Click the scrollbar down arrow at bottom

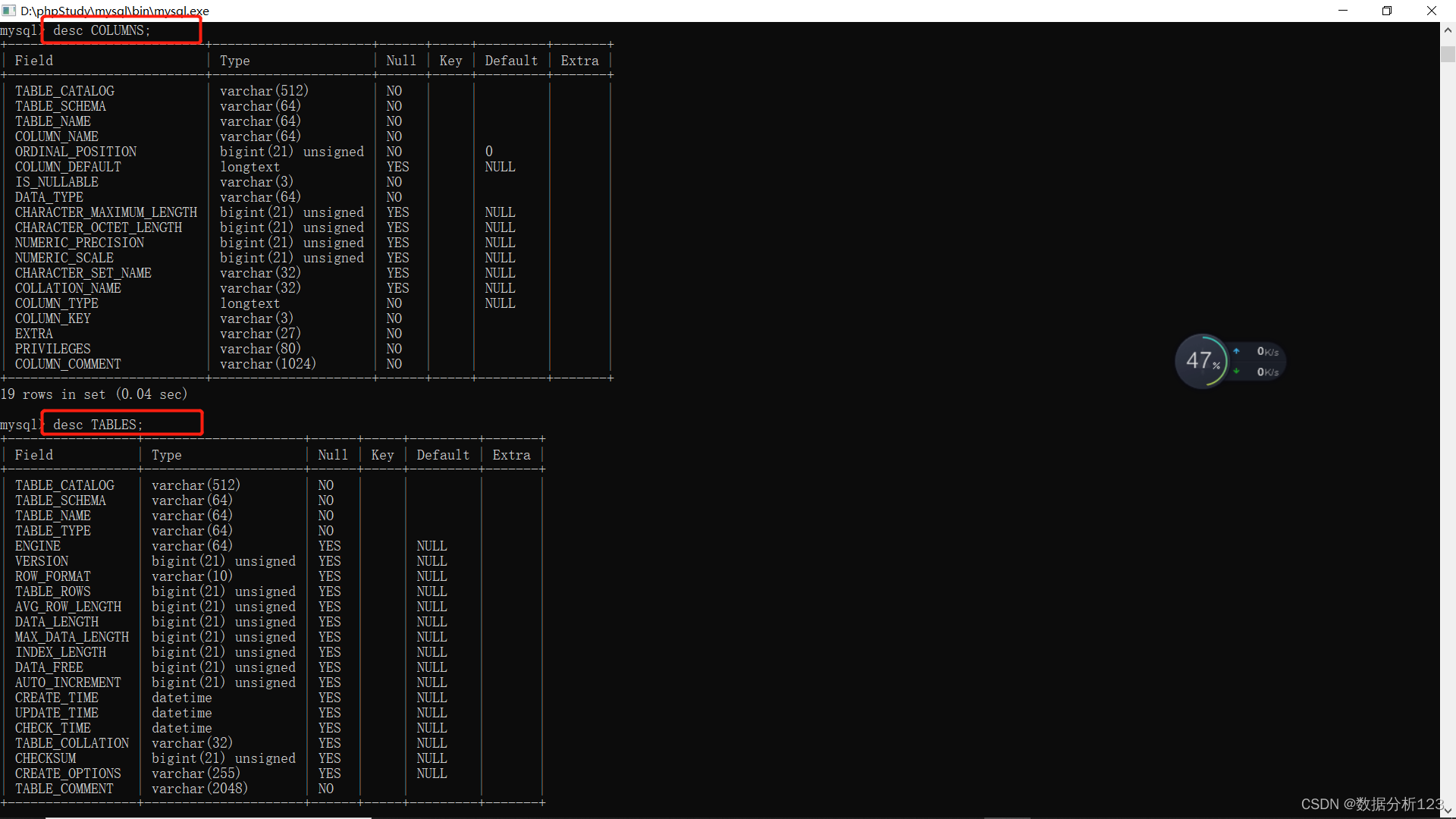[x=1448, y=811]
